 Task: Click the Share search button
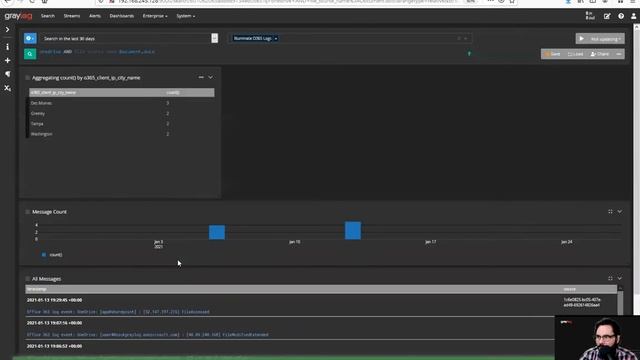[x=600, y=54]
